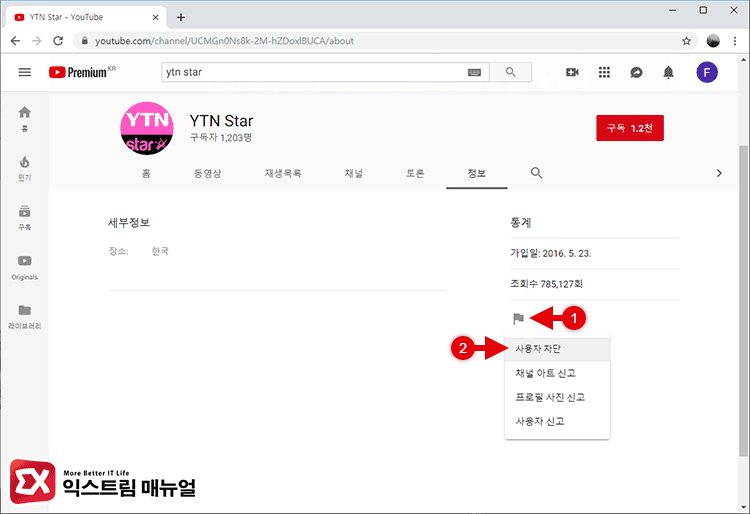Click the YTN Star channel title
This screenshot has width=750, height=514.
pyautogui.click(x=221, y=121)
